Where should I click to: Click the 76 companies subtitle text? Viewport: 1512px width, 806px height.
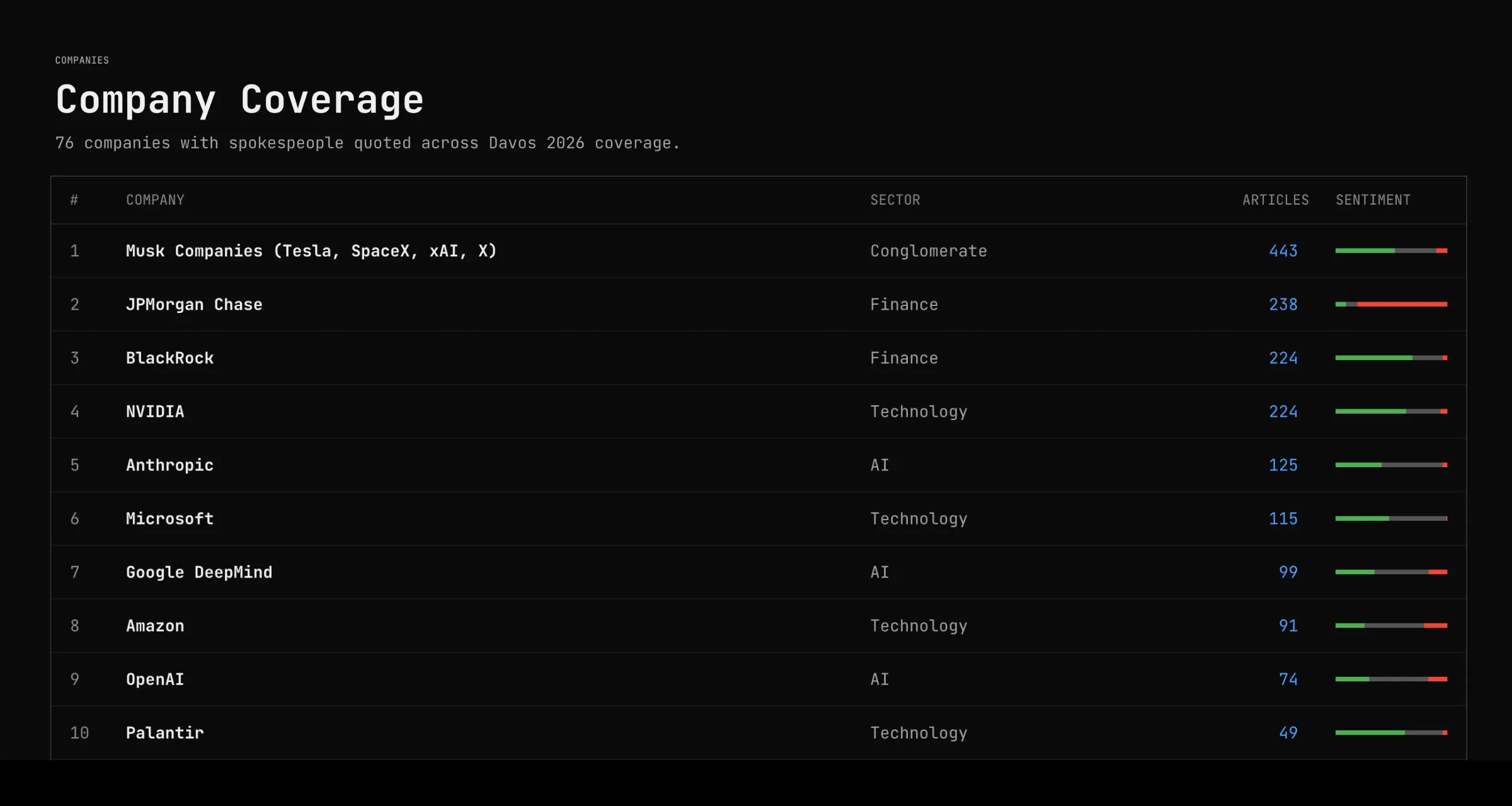[x=367, y=144]
